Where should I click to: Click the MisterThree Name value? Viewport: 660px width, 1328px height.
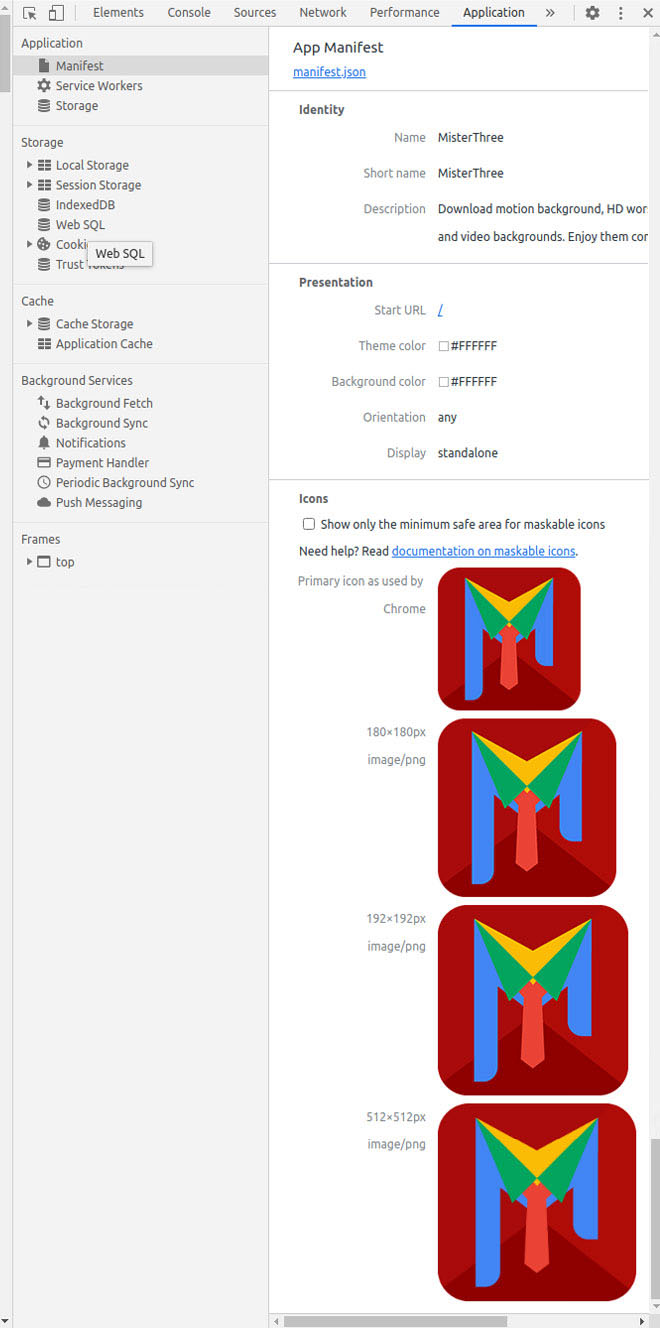tap(471, 138)
